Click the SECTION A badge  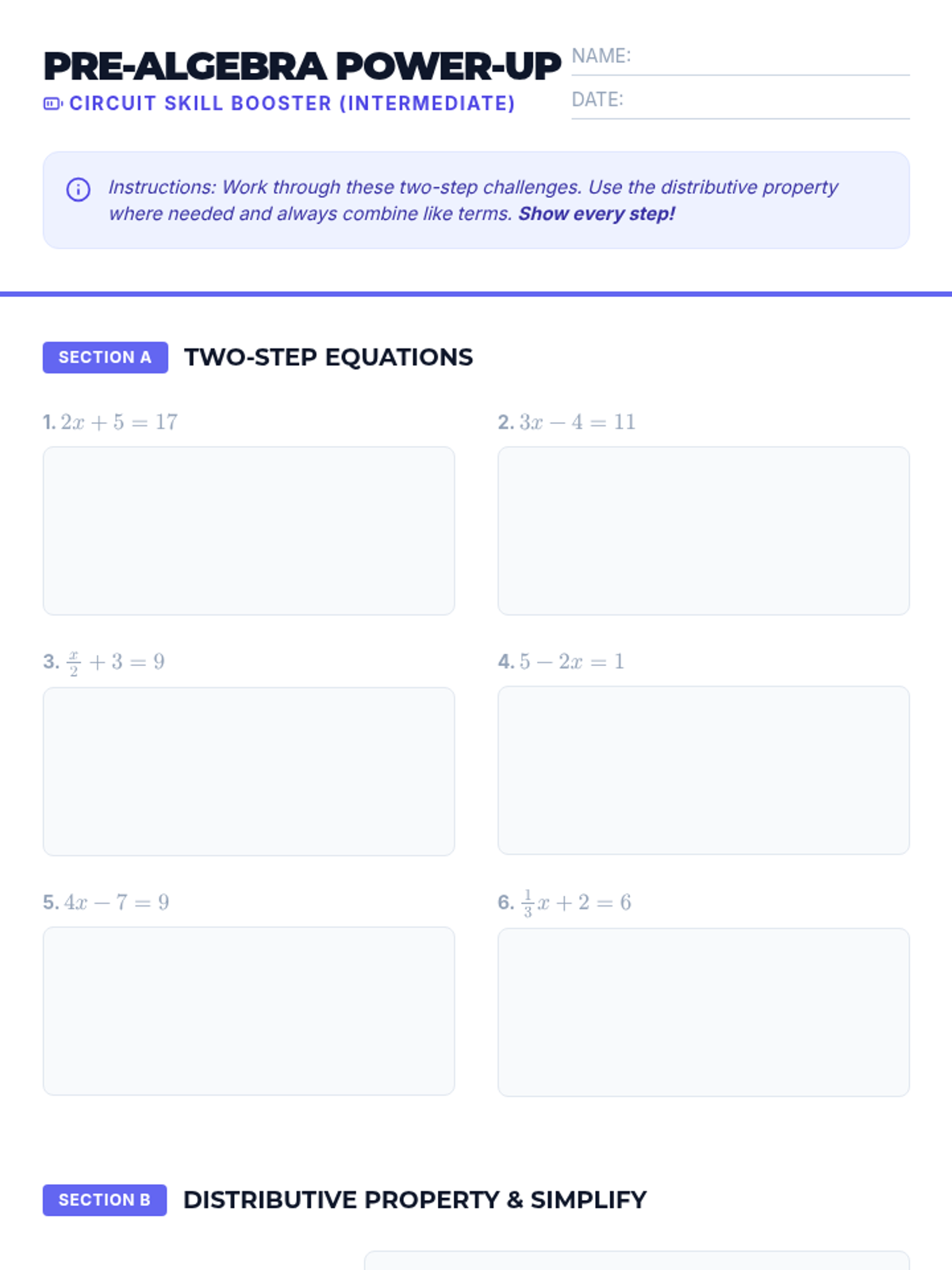(105, 357)
